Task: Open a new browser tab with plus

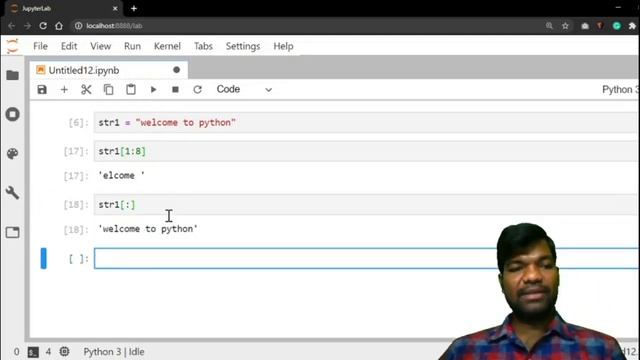Action: click(x=134, y=8)
